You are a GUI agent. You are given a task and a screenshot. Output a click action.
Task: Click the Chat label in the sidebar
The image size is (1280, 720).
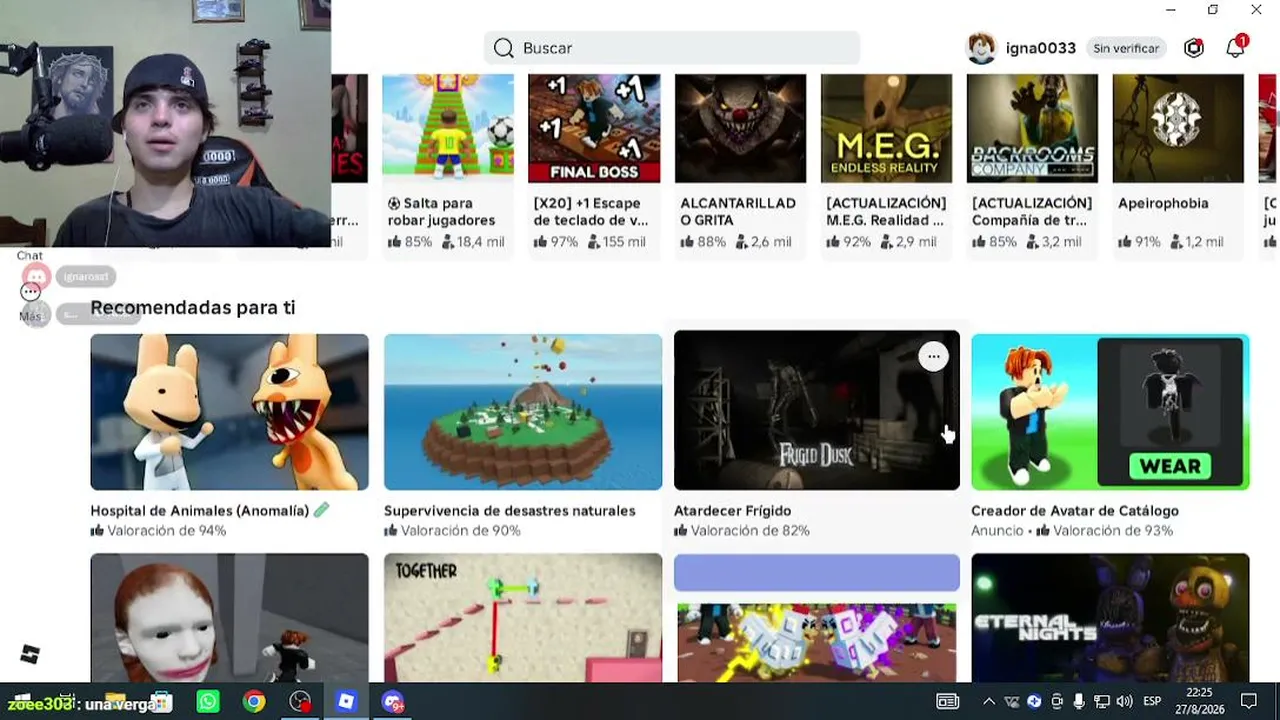(x=30, y=256)
